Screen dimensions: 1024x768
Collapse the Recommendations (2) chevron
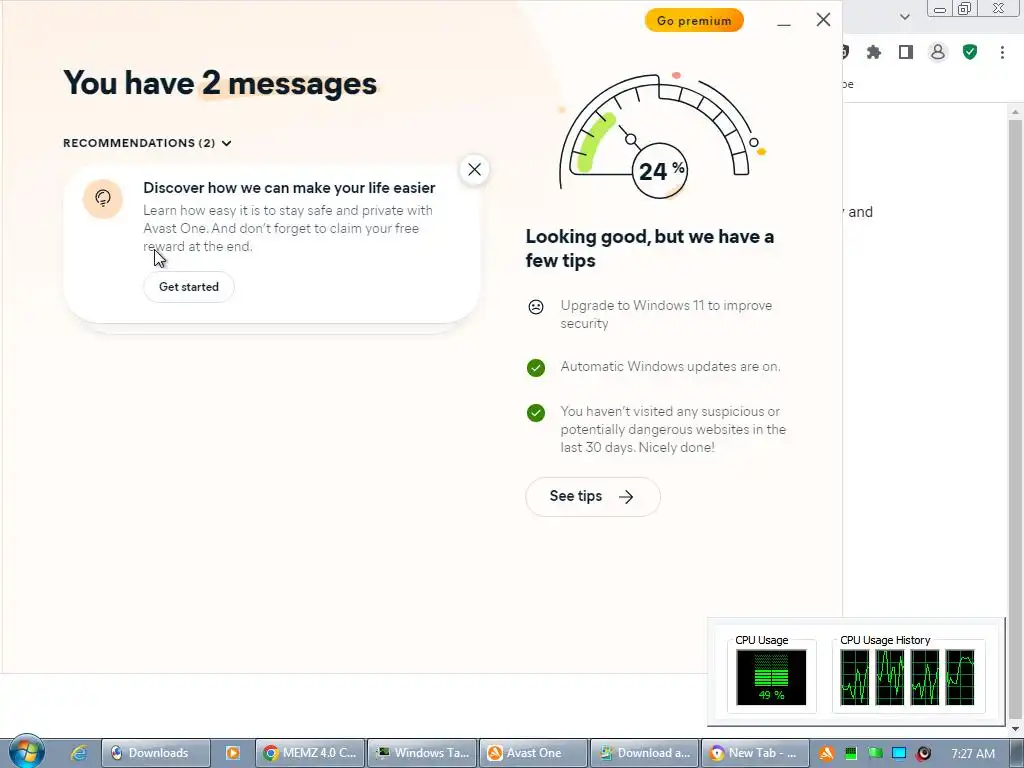[227, 143]
